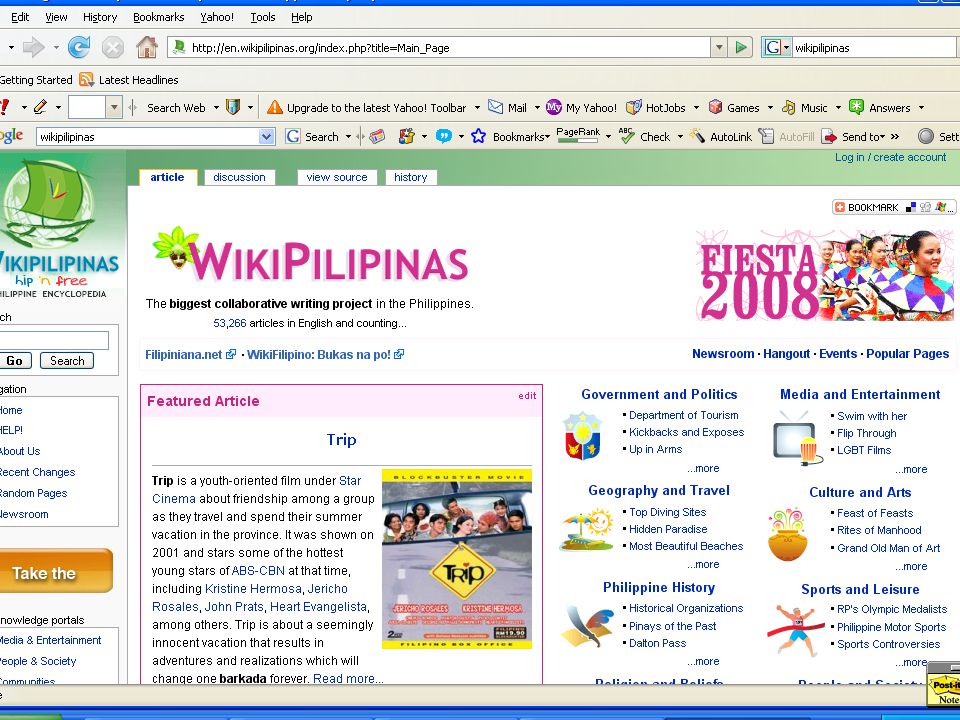The width and height of the screenshot is (960, 720).
Task: Click the sidebar Go button
Action: point(15,361)
